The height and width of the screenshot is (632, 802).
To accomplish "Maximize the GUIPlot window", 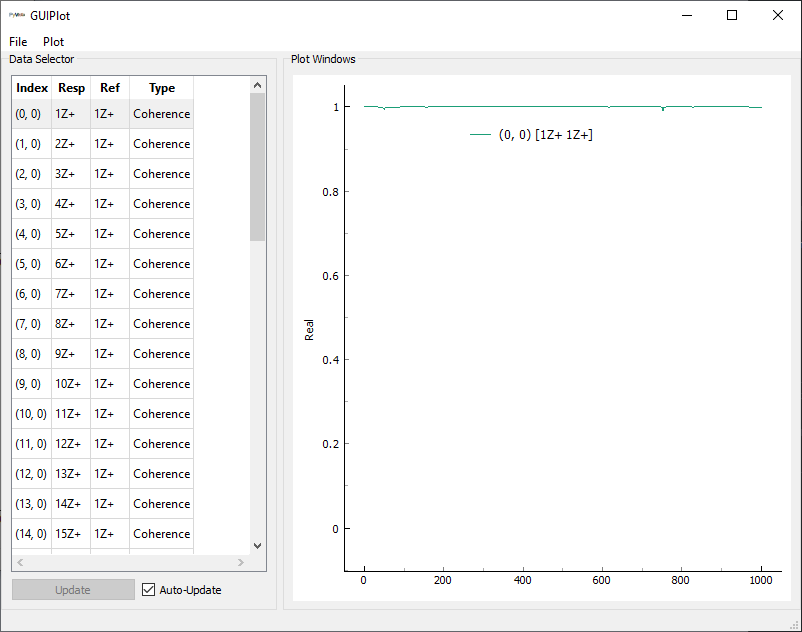I will click(x=732, y=15).
